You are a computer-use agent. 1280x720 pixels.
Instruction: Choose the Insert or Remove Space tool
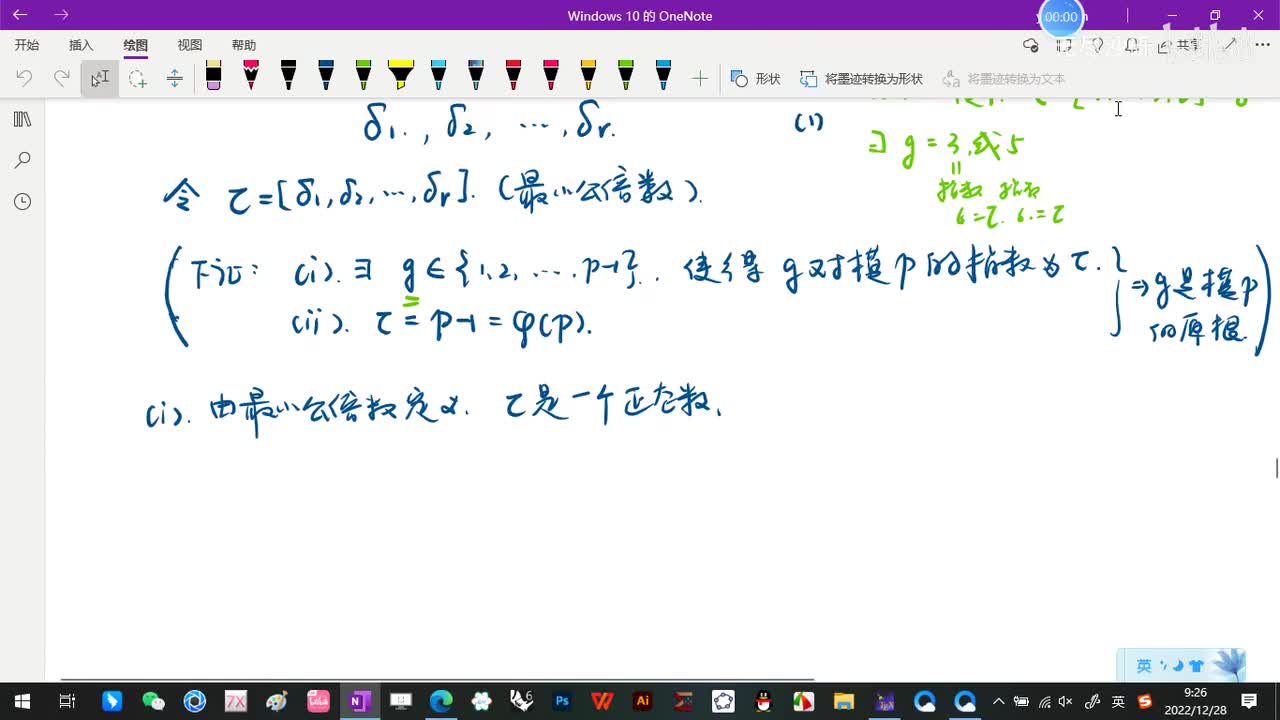tap(174, 78)
